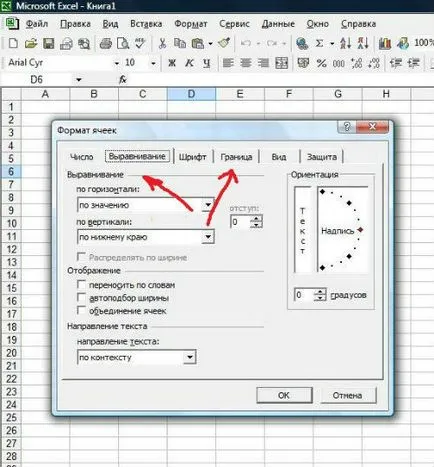434x467 pixels.
Task: Apply currency format icon
Action: coord(303,63)
